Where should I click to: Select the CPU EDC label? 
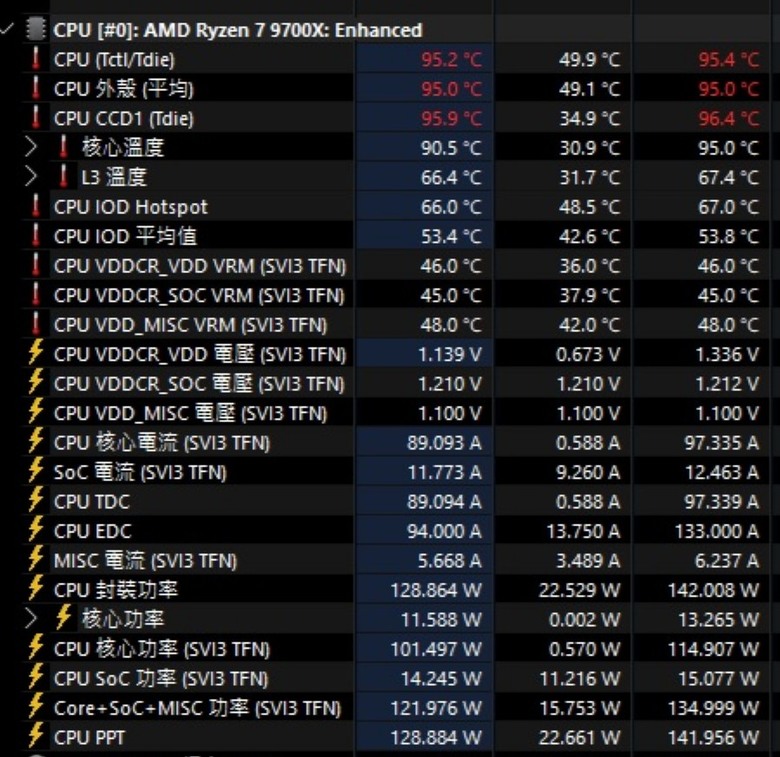93,531
